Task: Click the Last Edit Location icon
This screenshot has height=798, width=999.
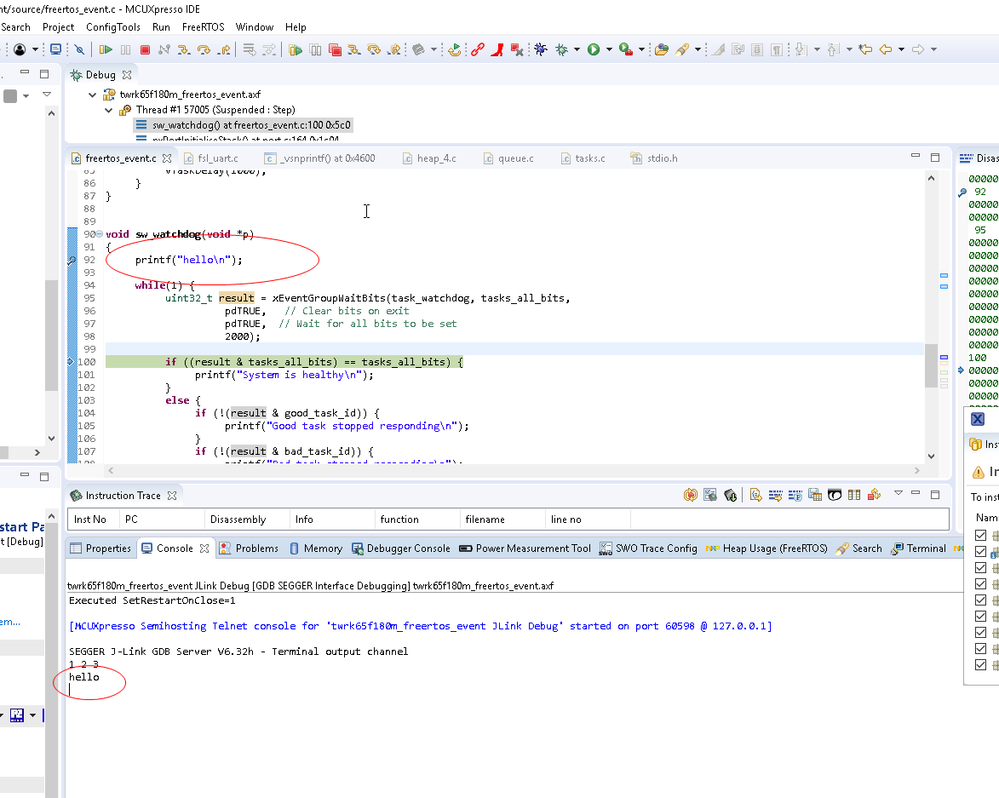Action: (x=865, y=50)
